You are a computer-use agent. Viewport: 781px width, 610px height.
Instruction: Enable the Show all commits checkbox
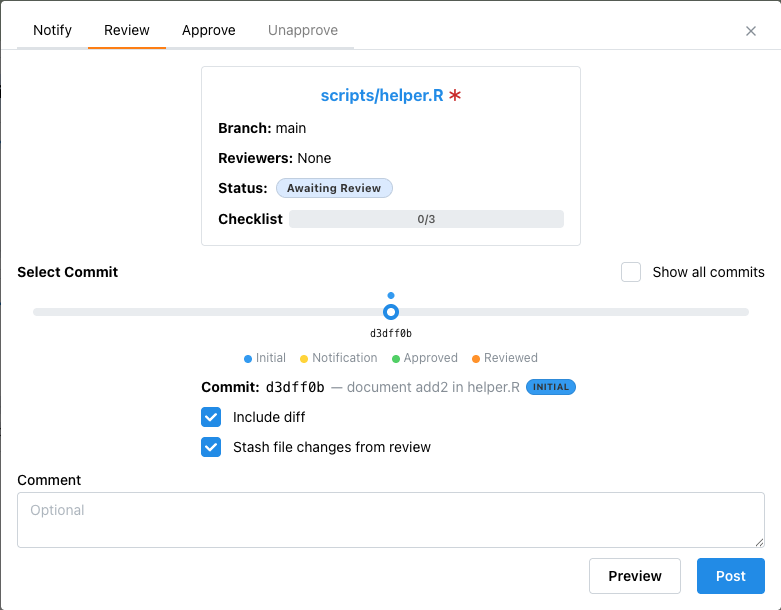coord(631,272)
